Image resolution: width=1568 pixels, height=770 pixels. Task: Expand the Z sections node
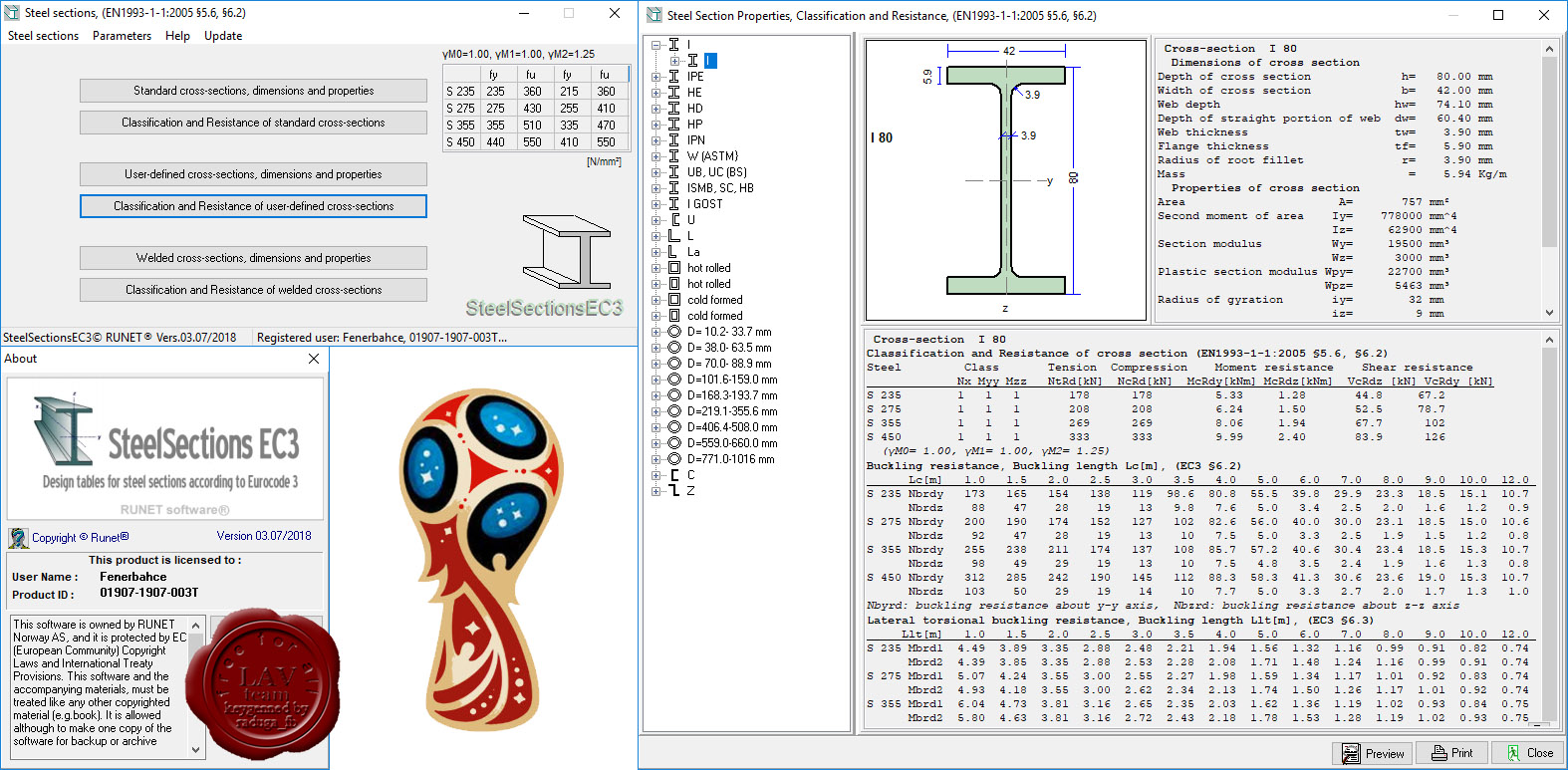[x=655, y=491]
